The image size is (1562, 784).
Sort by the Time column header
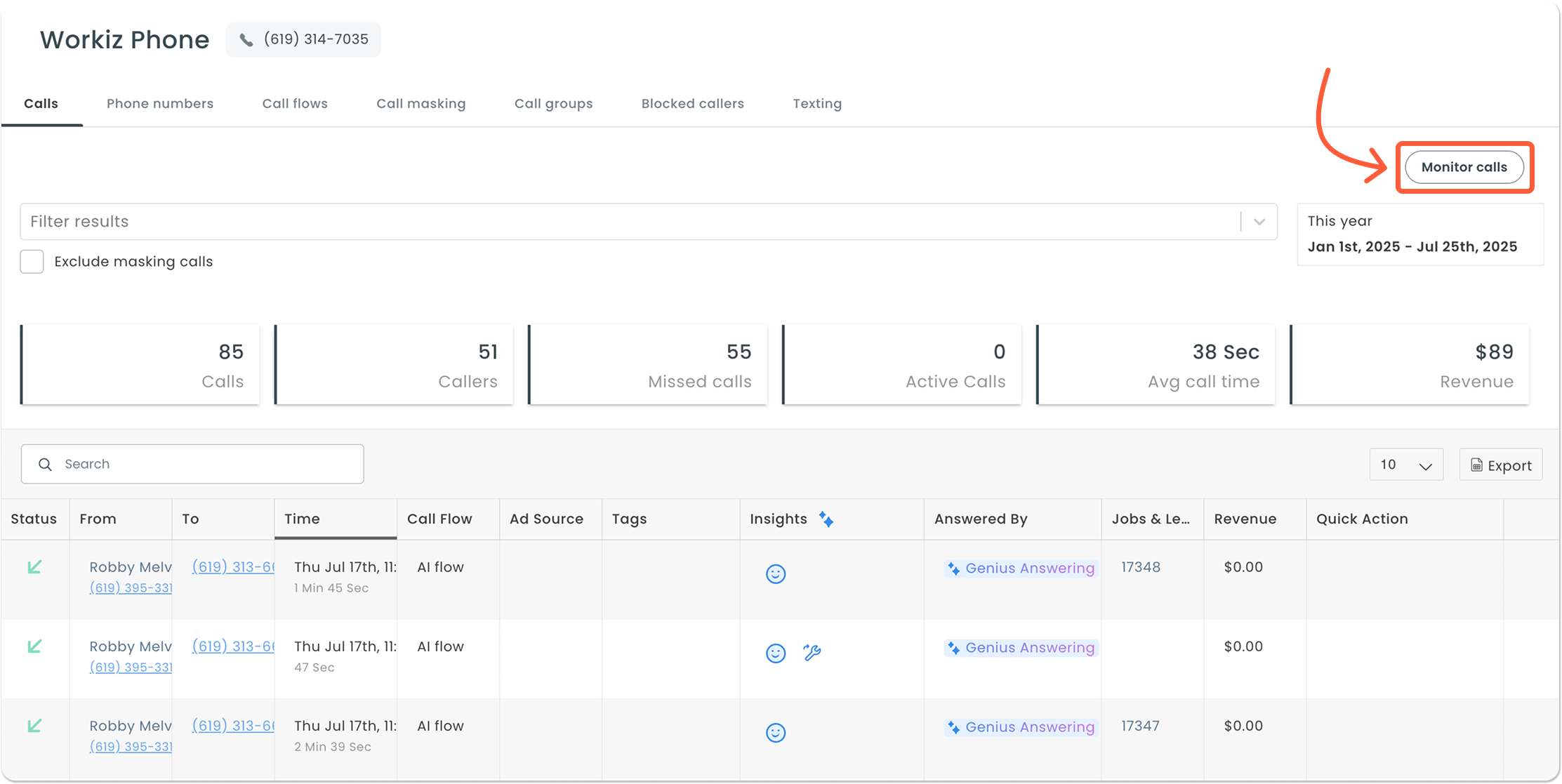336,519
